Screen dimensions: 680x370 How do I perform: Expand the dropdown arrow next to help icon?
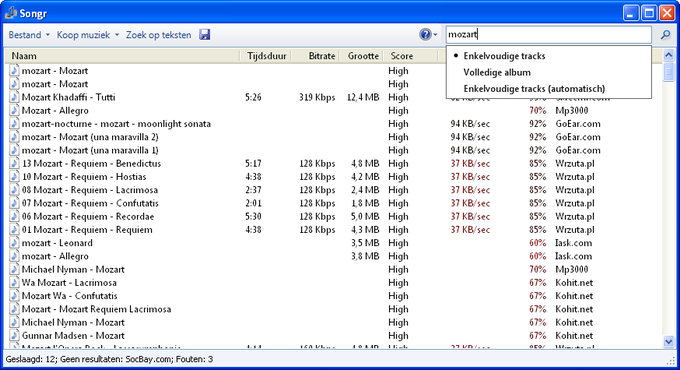pyautogui.click(x=435, y=35)
